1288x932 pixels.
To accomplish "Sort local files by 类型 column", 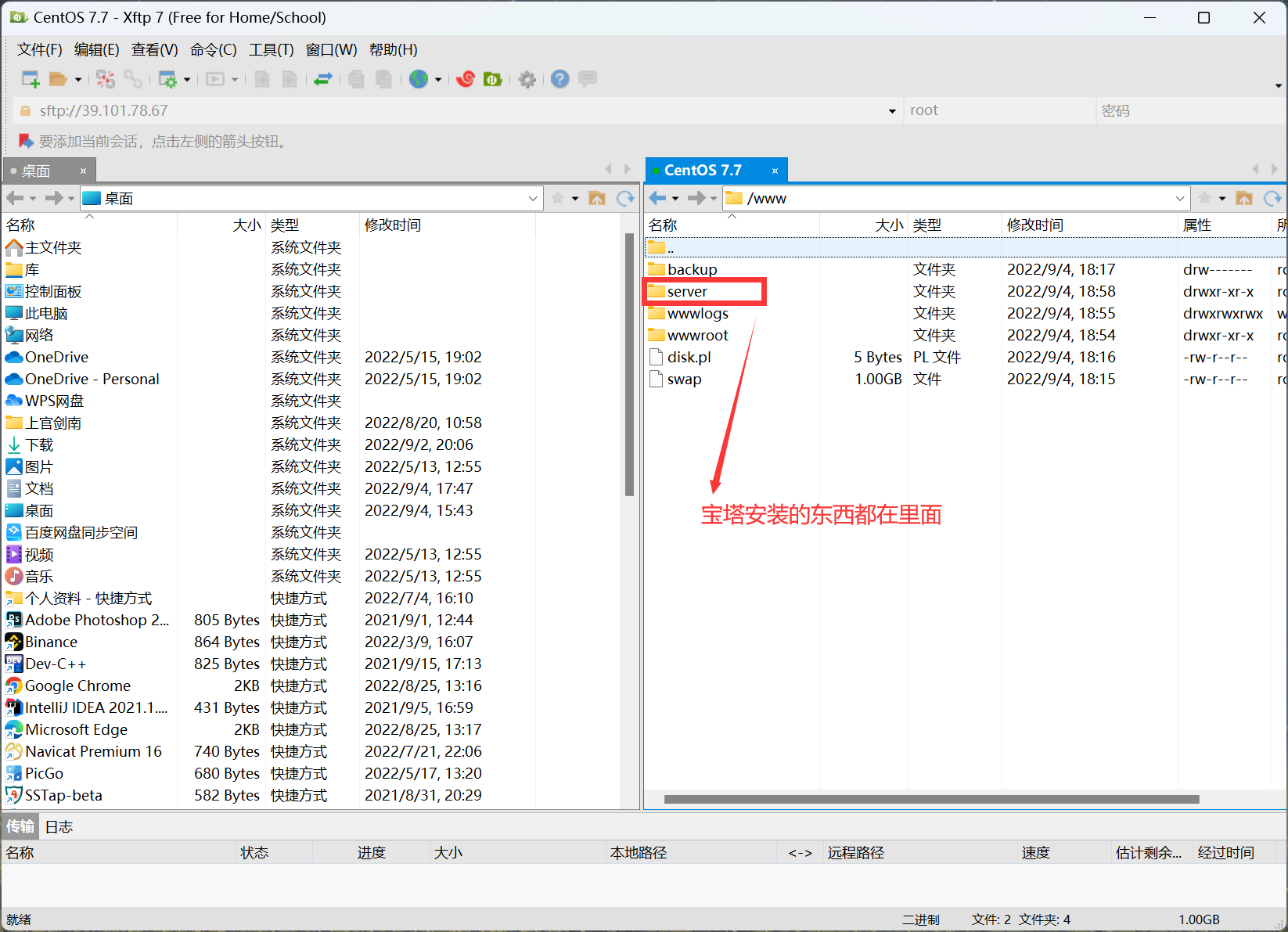I will coord(312,225).
